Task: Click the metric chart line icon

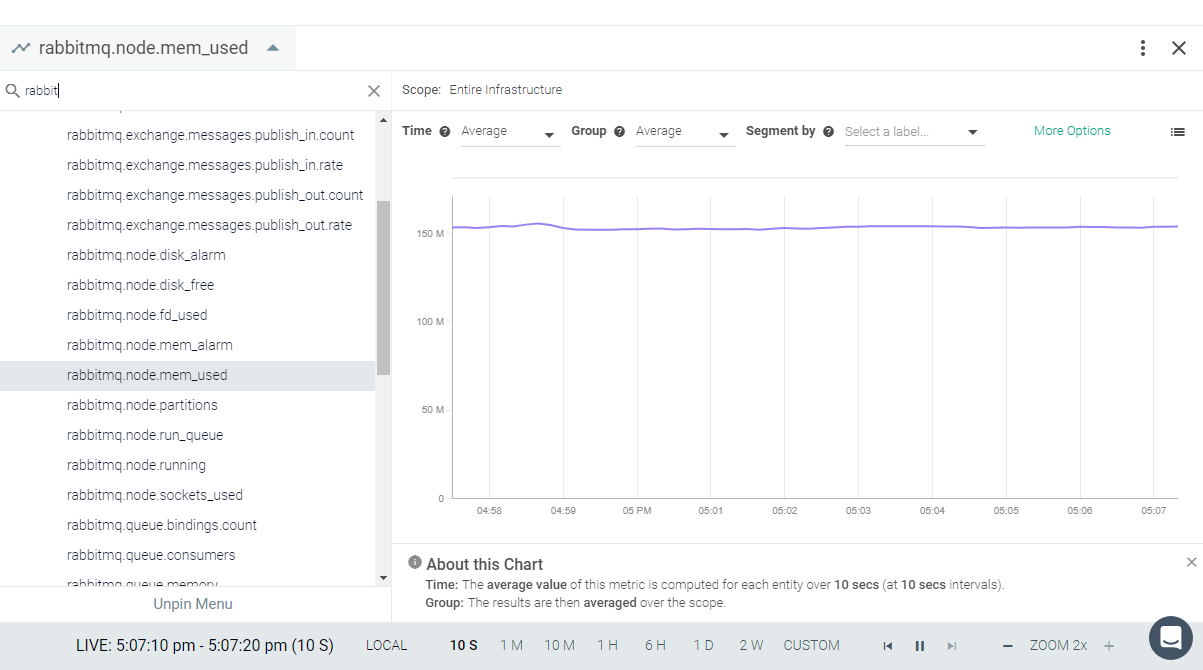Action: [20, 48]
